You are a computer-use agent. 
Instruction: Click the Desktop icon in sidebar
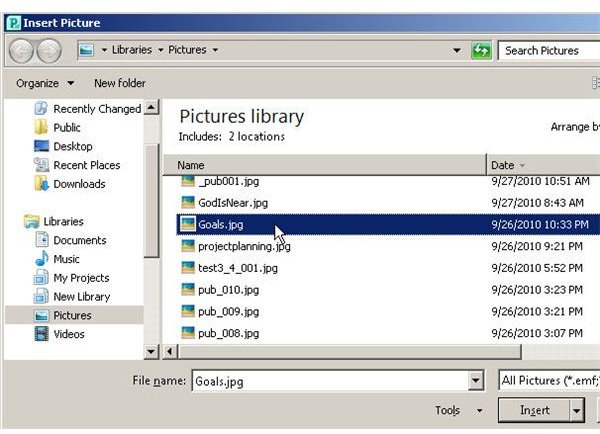click(41, 146)
